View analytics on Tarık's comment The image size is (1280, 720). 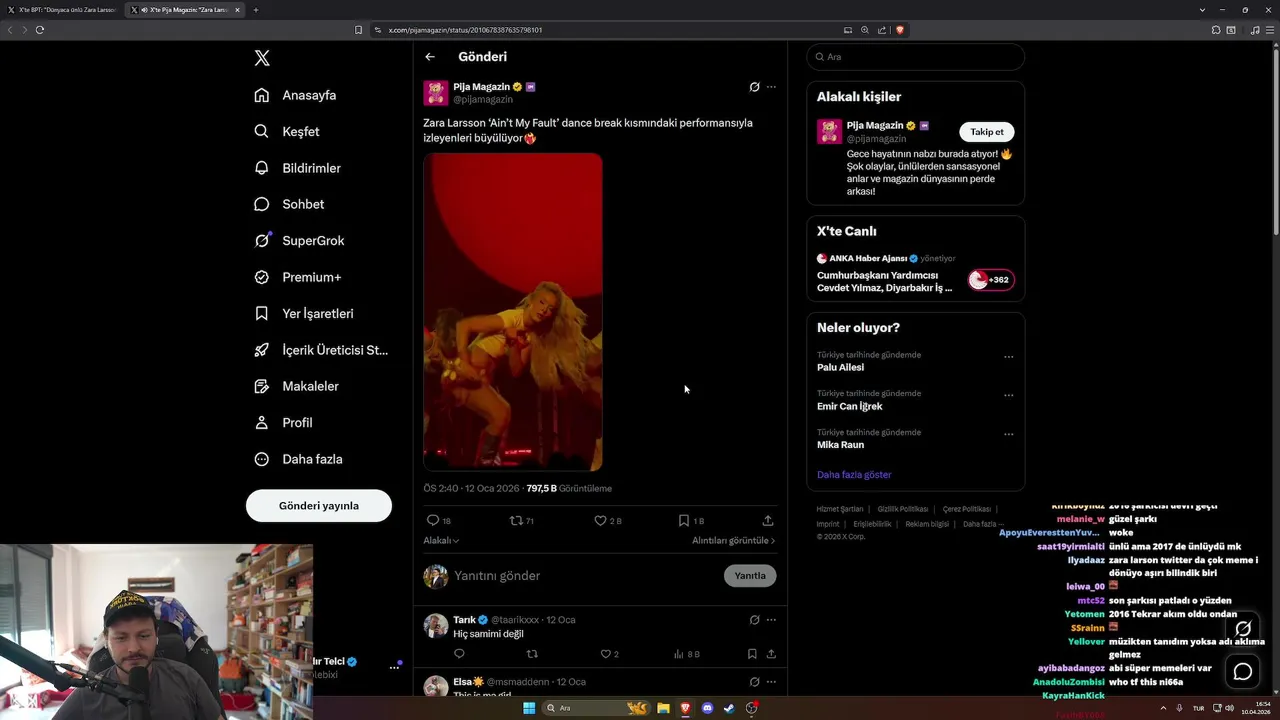(x=686, y=654)
